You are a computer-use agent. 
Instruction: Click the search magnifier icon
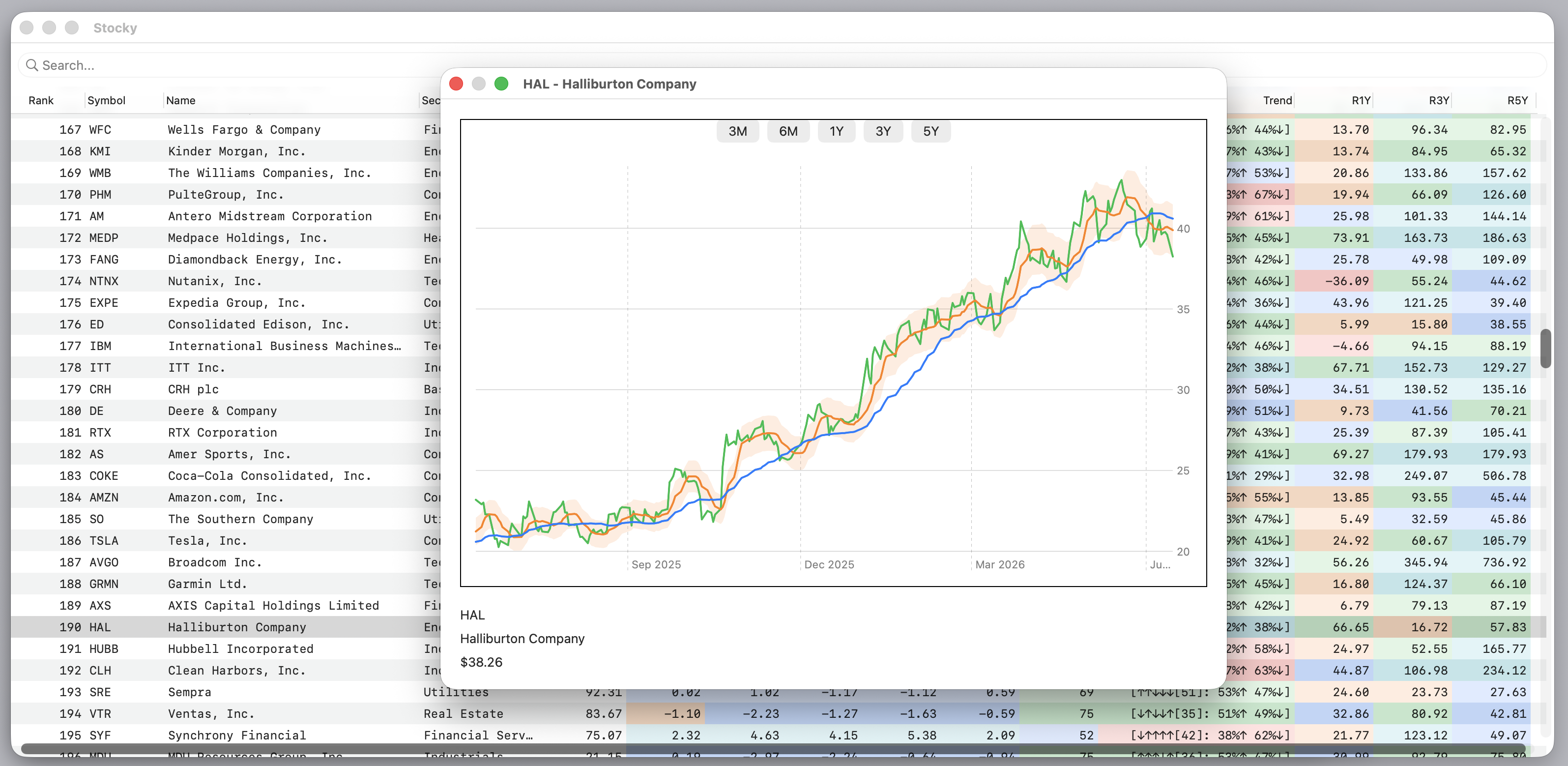(32, 65)
